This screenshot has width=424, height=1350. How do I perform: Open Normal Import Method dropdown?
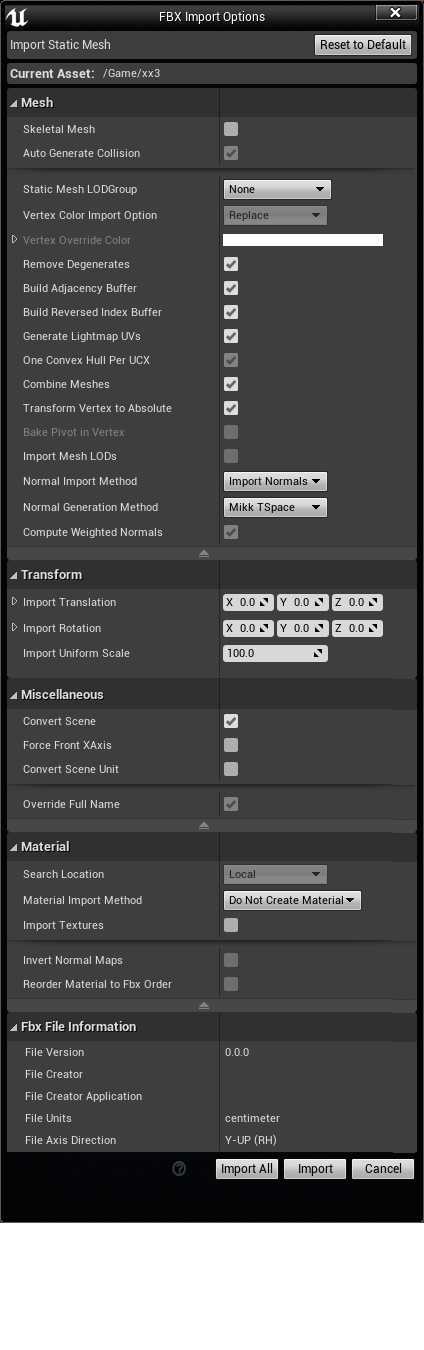pyautogui.click(x=275, y=481)
